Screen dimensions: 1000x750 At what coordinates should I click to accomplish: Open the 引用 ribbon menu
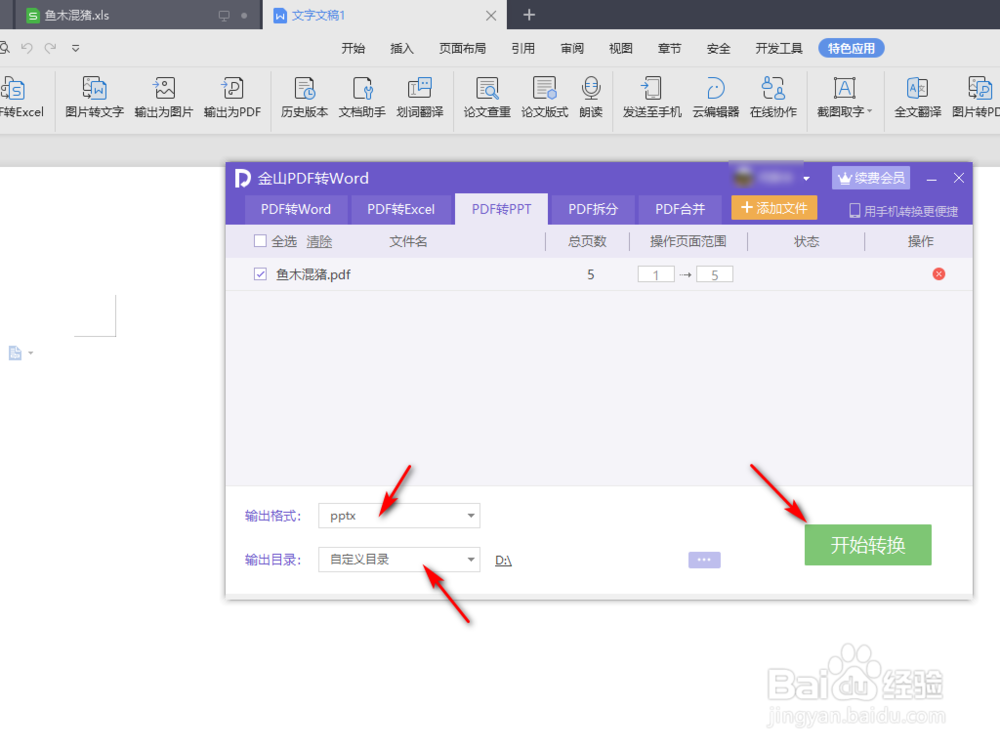pyautogui.click(x=523, y=48)
